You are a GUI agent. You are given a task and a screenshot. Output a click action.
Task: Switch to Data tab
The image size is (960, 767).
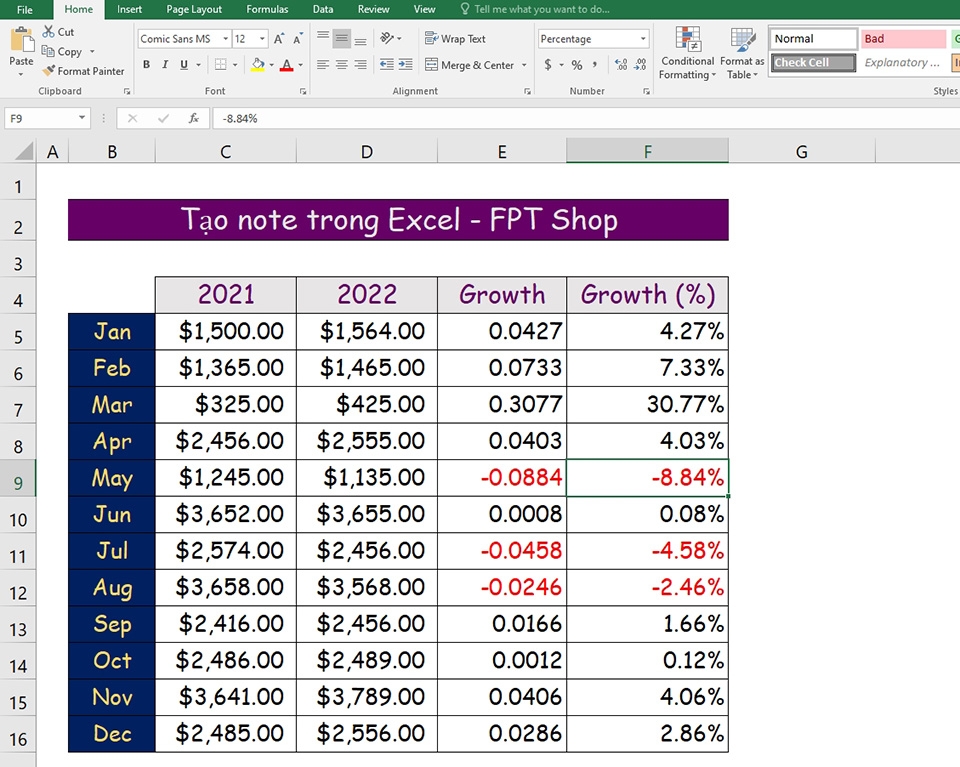[x=323, y=9]
